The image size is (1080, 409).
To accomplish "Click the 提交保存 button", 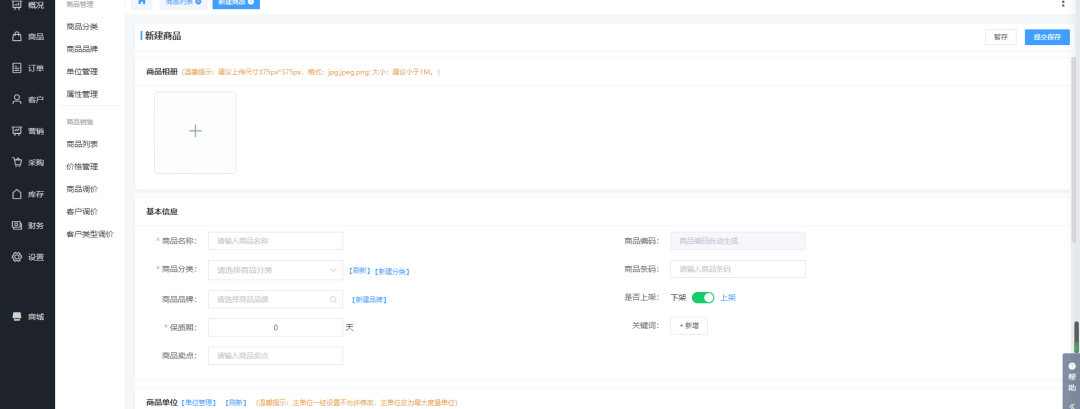I will (1047, 37).
